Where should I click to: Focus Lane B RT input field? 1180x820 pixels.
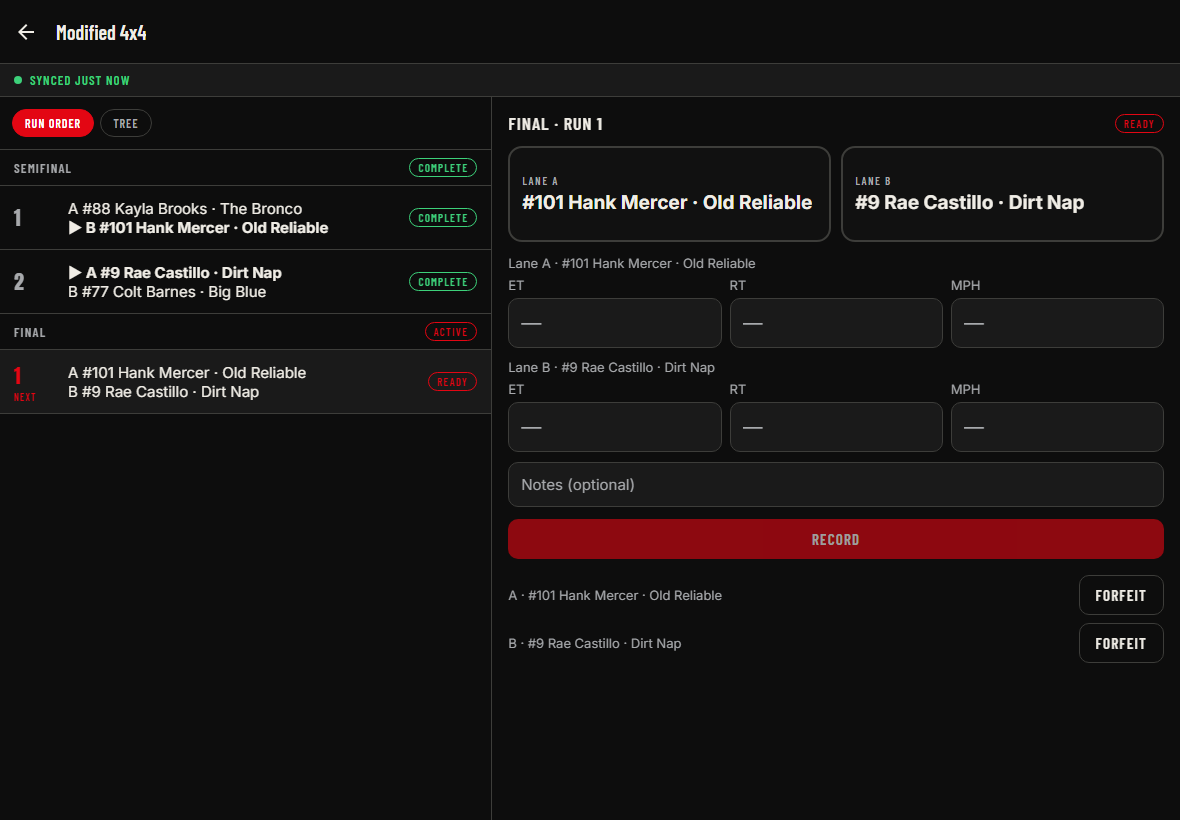click(x=836, y=427)
